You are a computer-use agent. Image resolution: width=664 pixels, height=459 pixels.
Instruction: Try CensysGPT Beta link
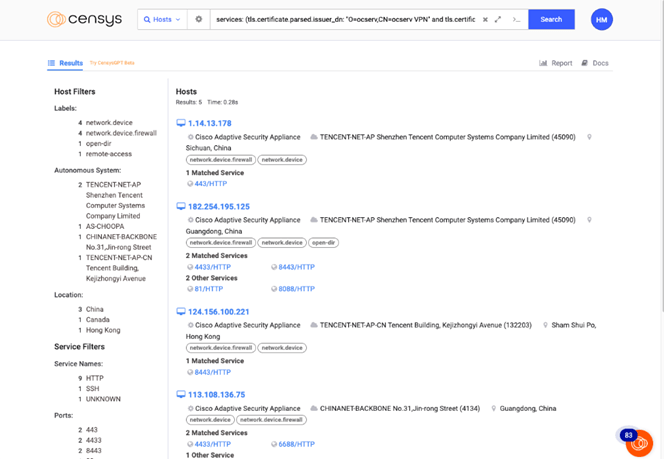(112, 63)
